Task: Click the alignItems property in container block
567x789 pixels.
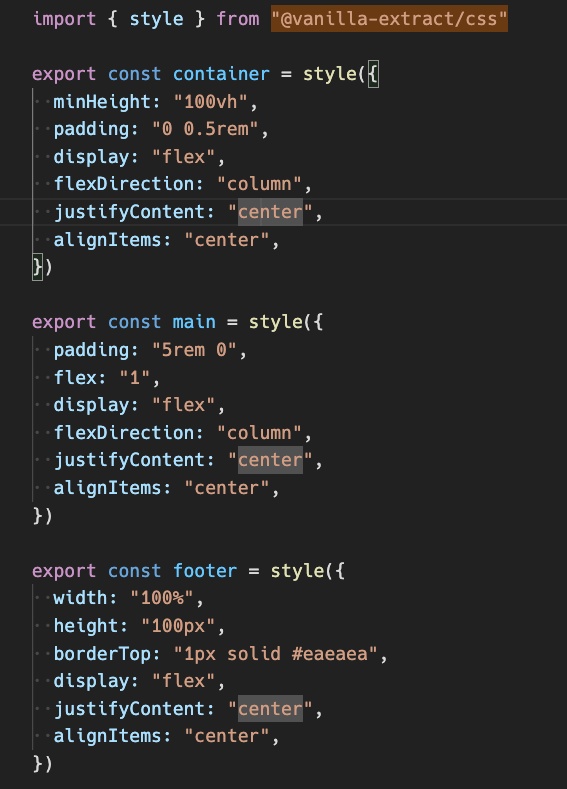Action: pyautogui.click(x=113, y=240)
